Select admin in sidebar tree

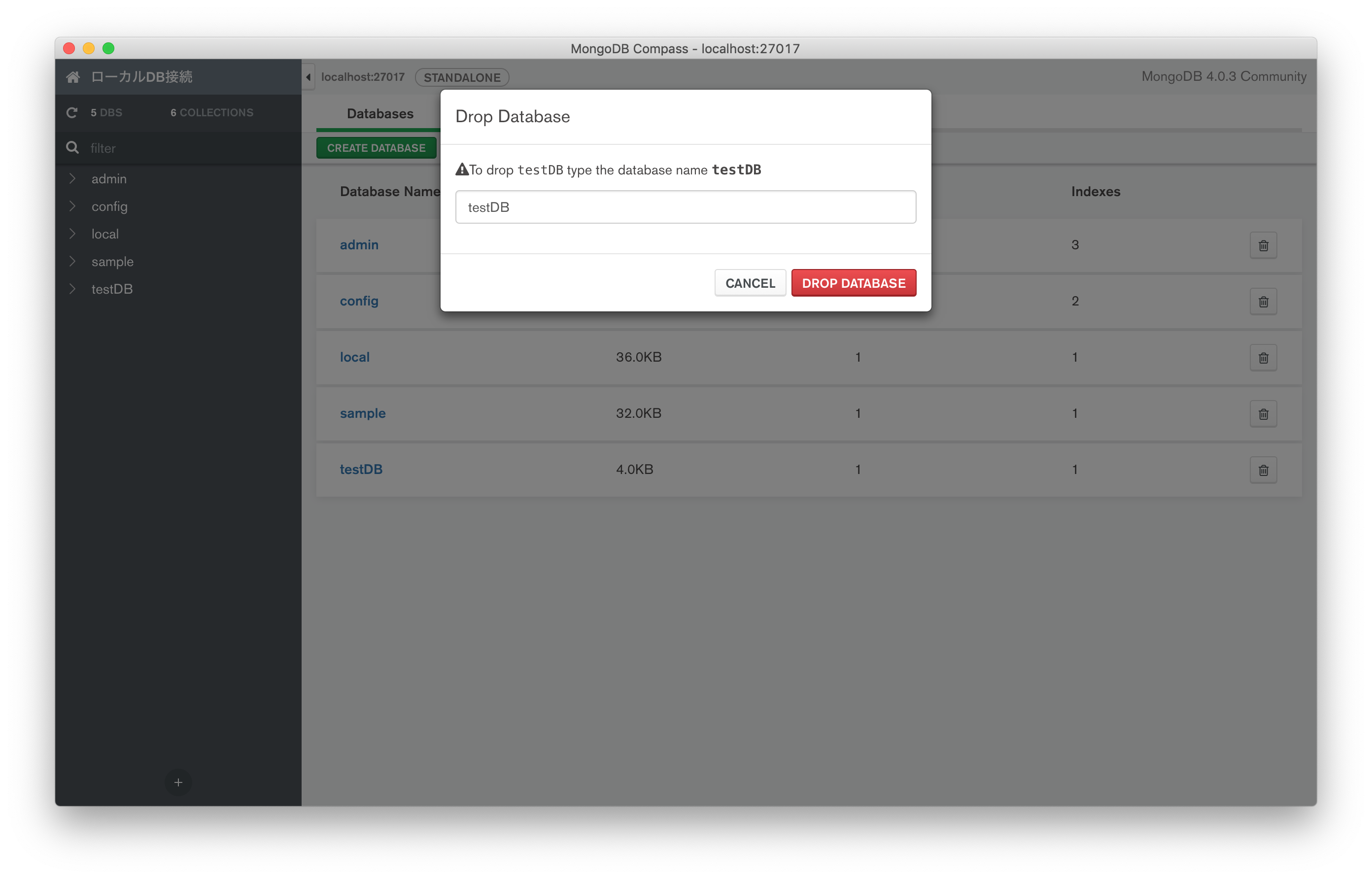click(109, 179)
